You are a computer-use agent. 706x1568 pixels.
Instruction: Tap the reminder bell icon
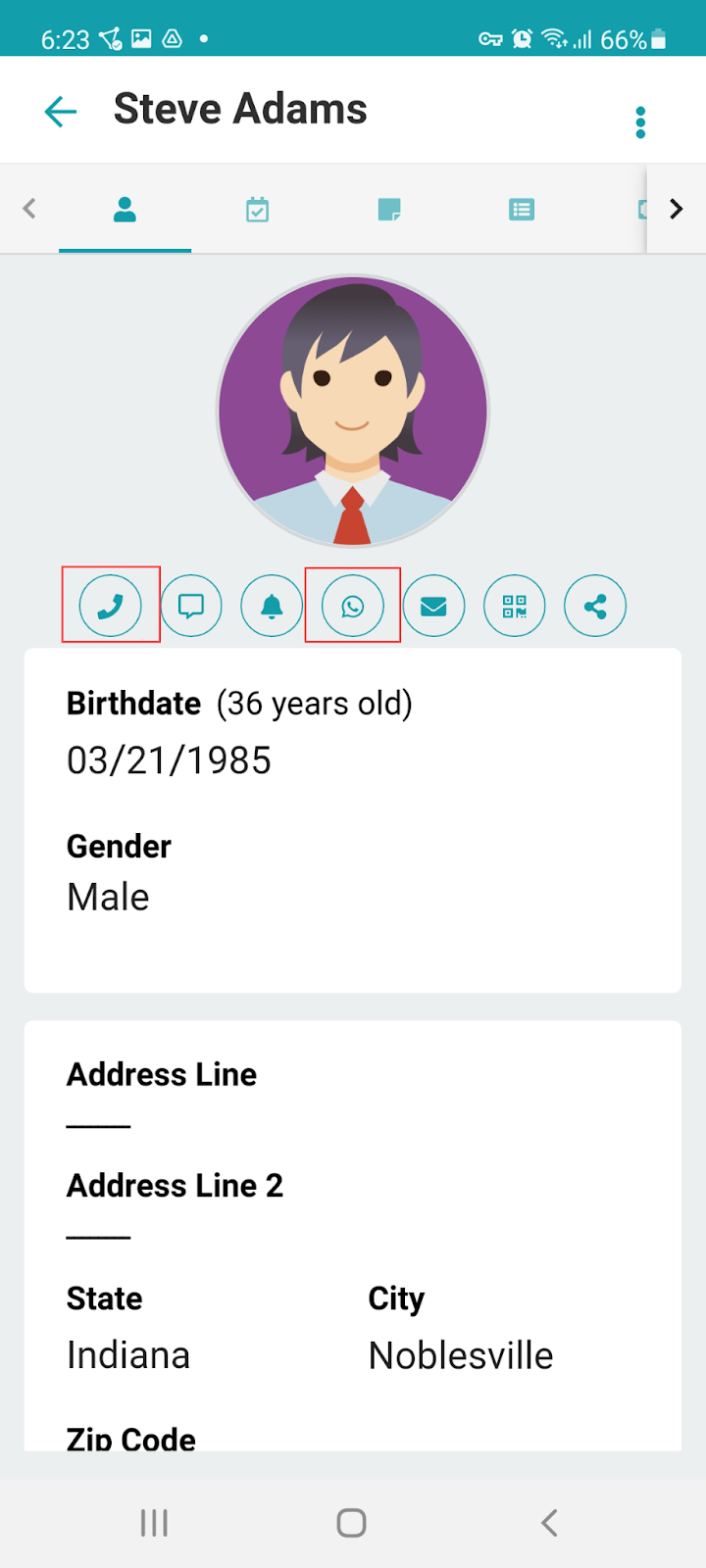point(272,606)
